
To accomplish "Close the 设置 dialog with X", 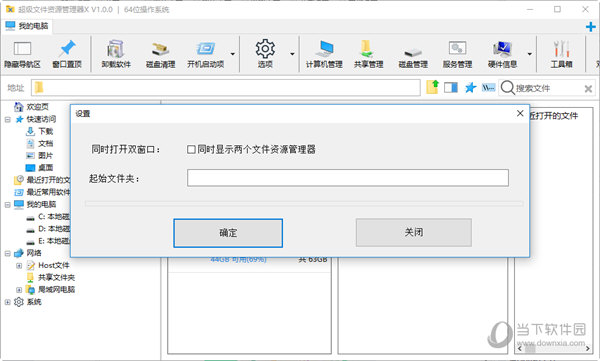I will [x=520, y=113].
